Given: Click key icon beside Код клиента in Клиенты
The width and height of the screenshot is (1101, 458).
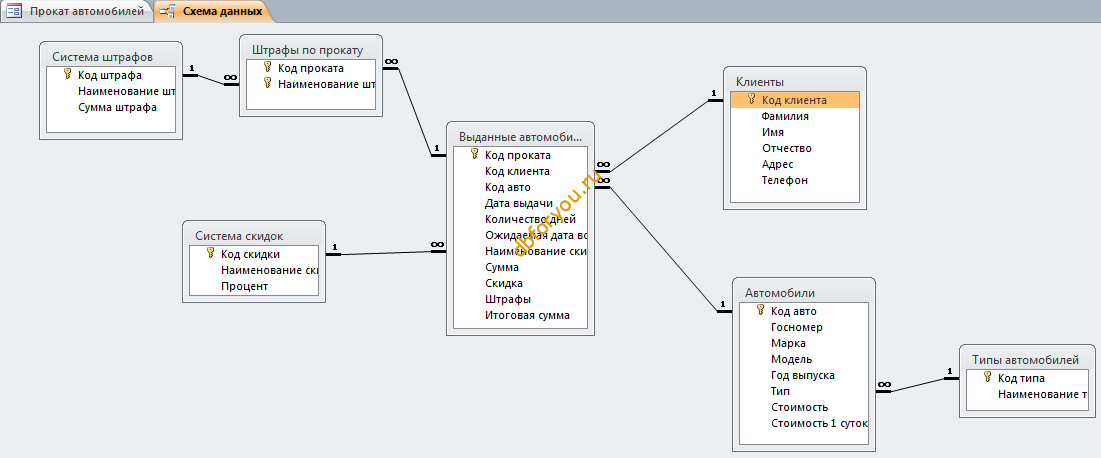Looking at the screenshot, I should (x=751, y=100).
